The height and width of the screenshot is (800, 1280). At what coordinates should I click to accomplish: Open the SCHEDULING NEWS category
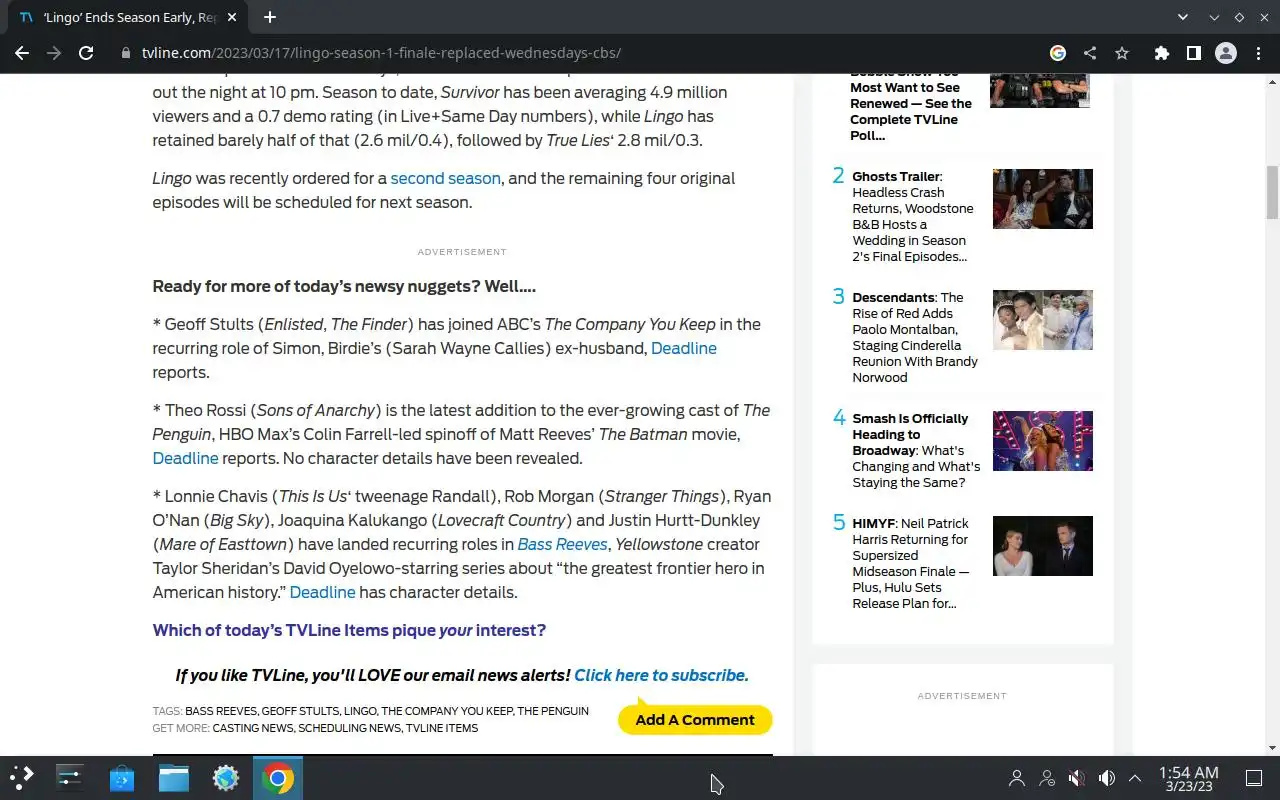[349, 728]
